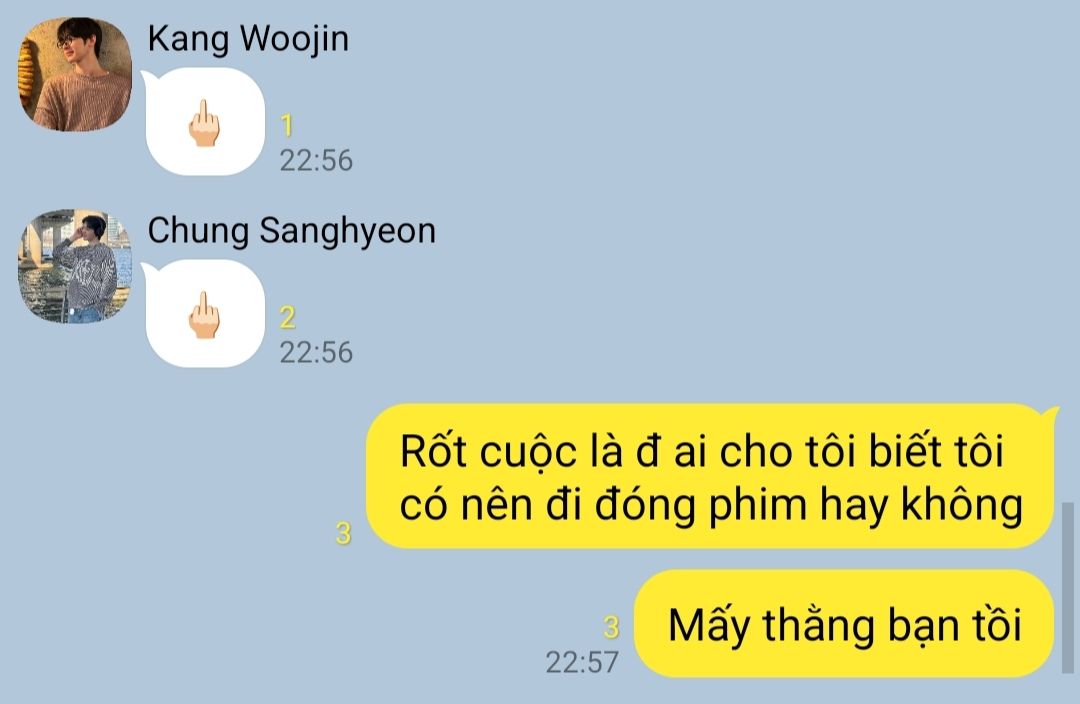Tap the middle finger emoji from Chung Sanghyeon
The image size is (1080, 704).
pyautogui.click(x=204, y=315)
